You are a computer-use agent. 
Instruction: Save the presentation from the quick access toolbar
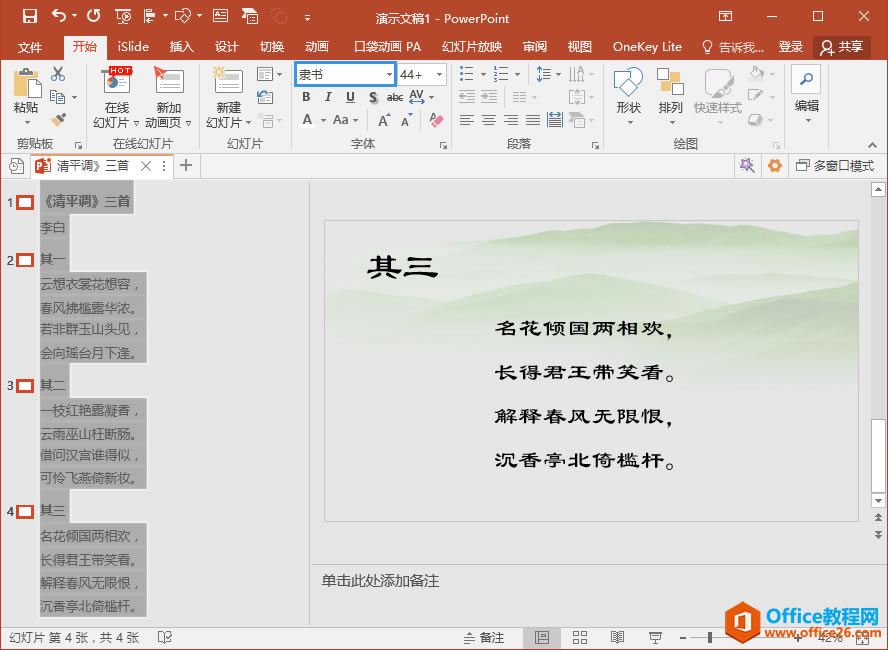pos(29,16)
